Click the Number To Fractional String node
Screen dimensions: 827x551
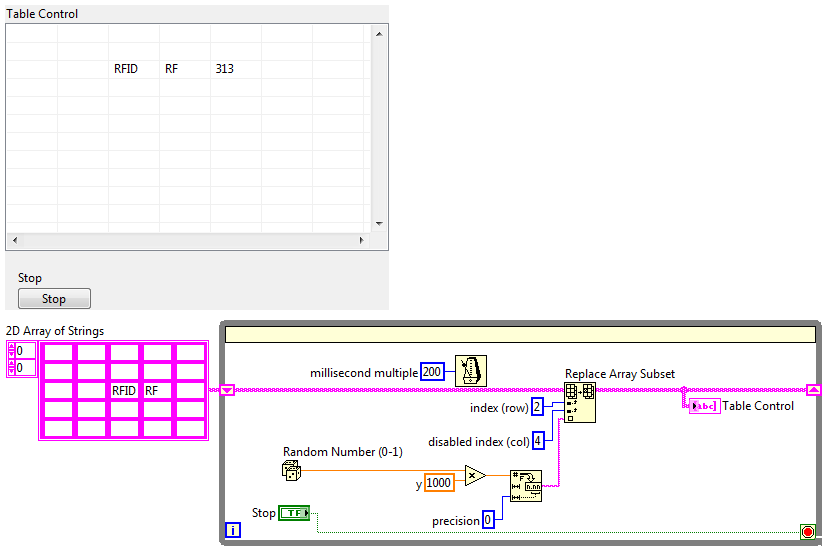(526, 485)
